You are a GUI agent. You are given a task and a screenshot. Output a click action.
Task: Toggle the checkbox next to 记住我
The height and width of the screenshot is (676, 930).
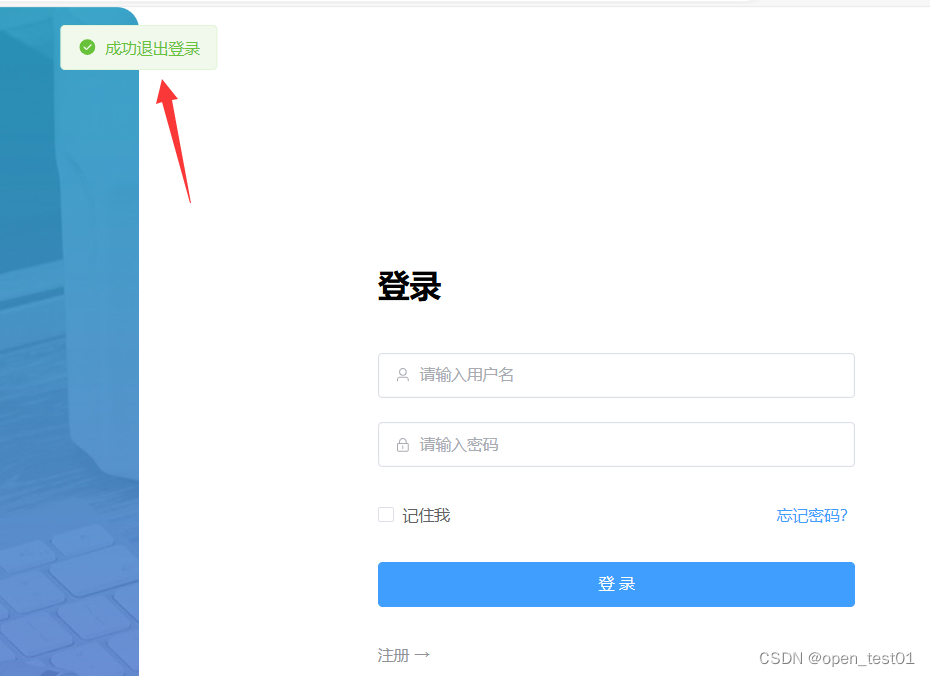(385, 514)
